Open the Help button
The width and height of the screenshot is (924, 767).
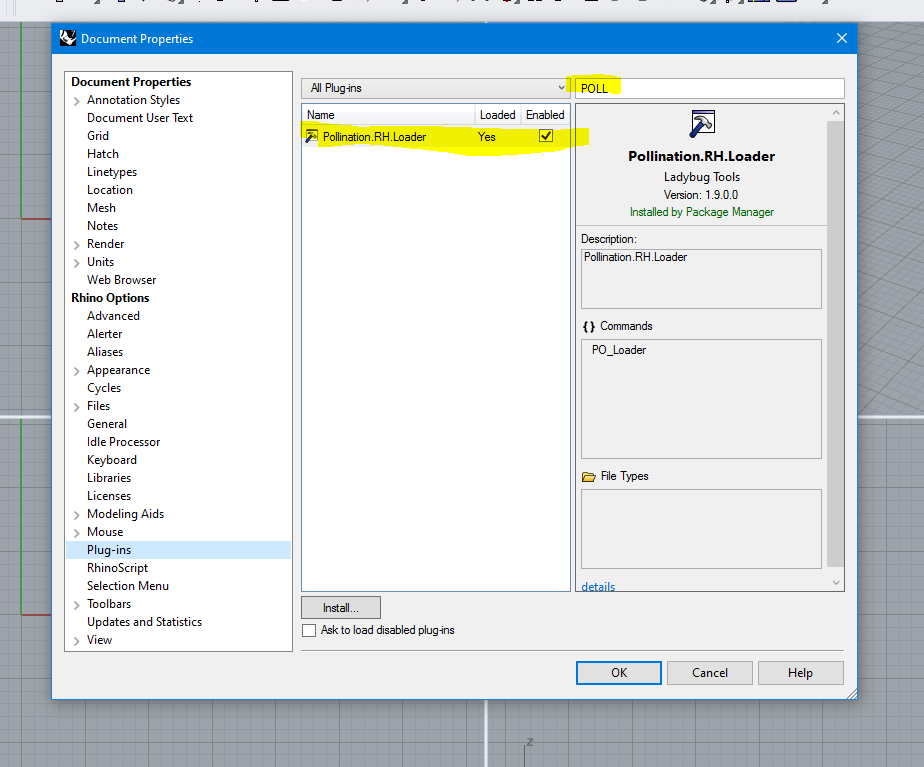[x=800, y=673]
